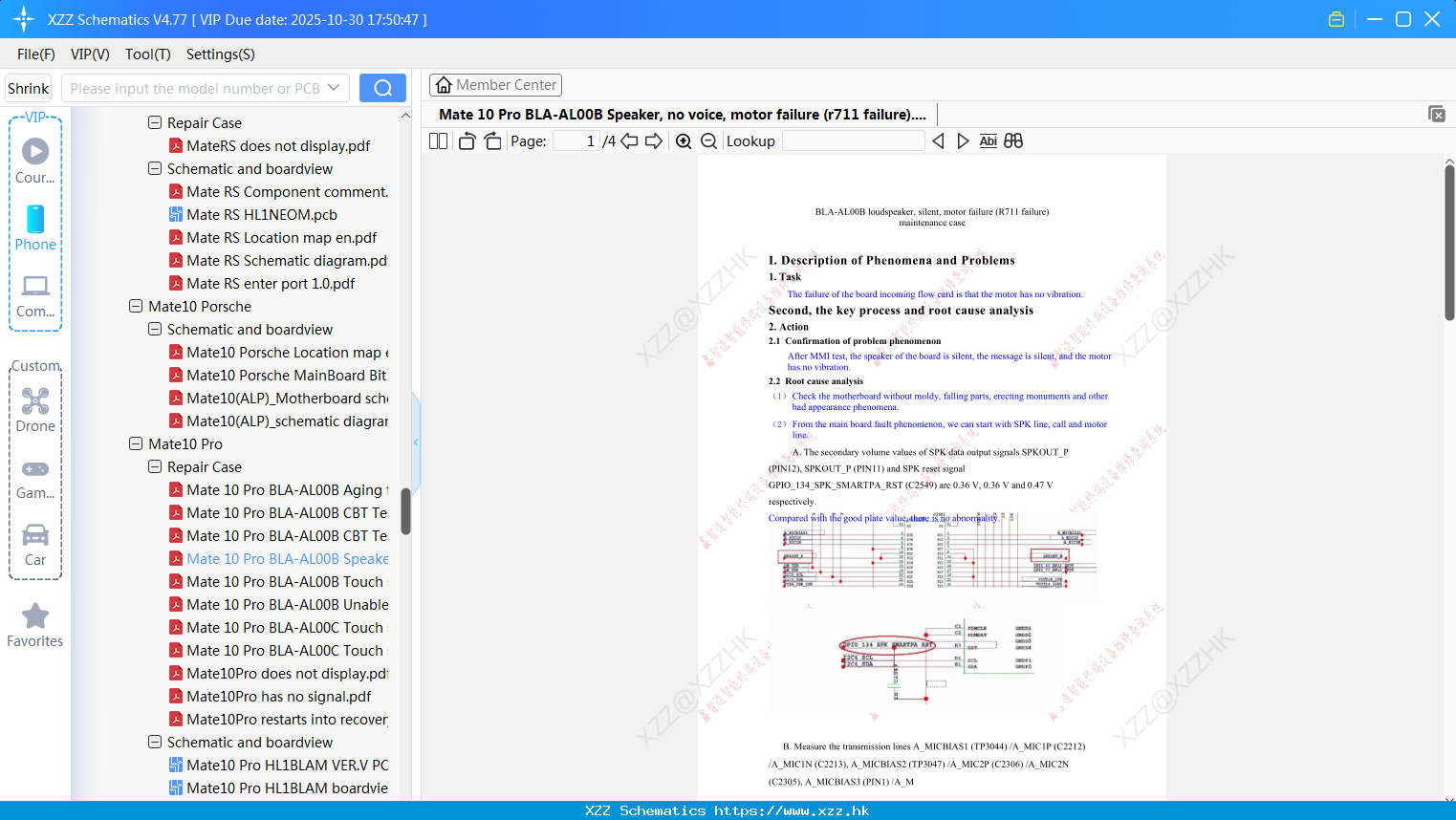Viewport: 1456px width, 820px height.
Task: Open the Drone category
Action: tap(35, 410)
